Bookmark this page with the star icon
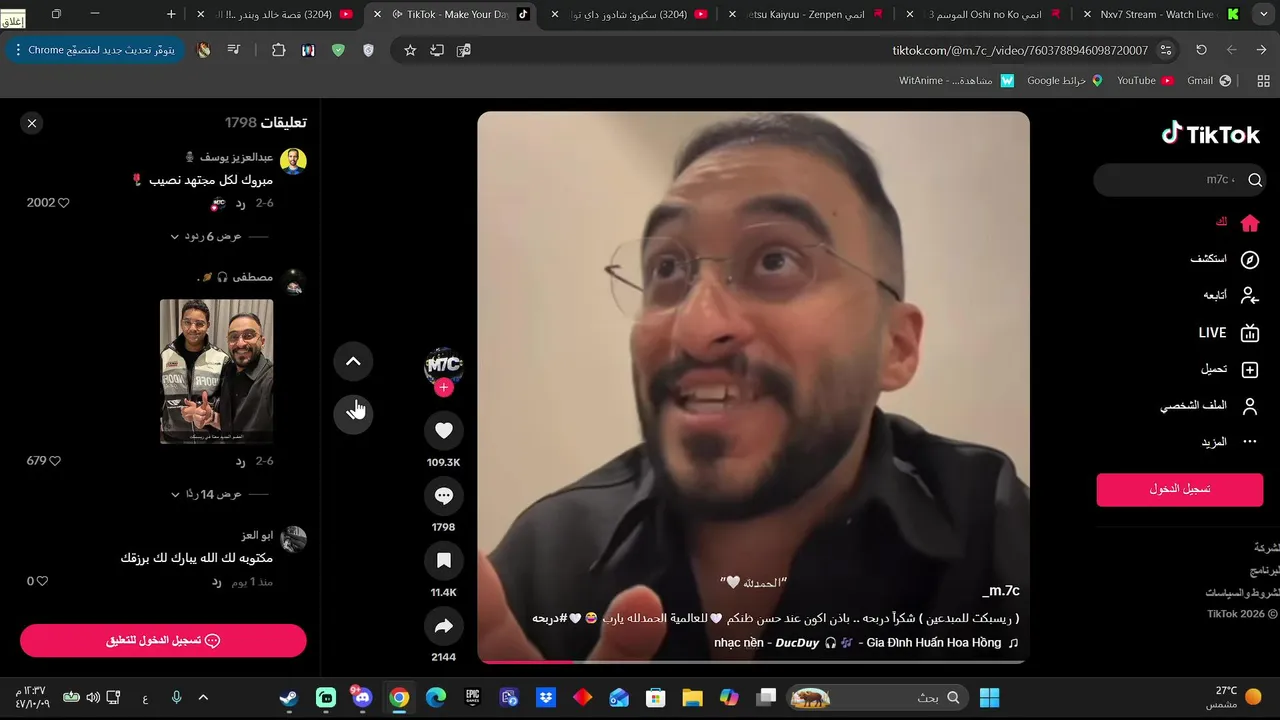The width and height of the screenshot is (1280, 720). tap(410, 50)
